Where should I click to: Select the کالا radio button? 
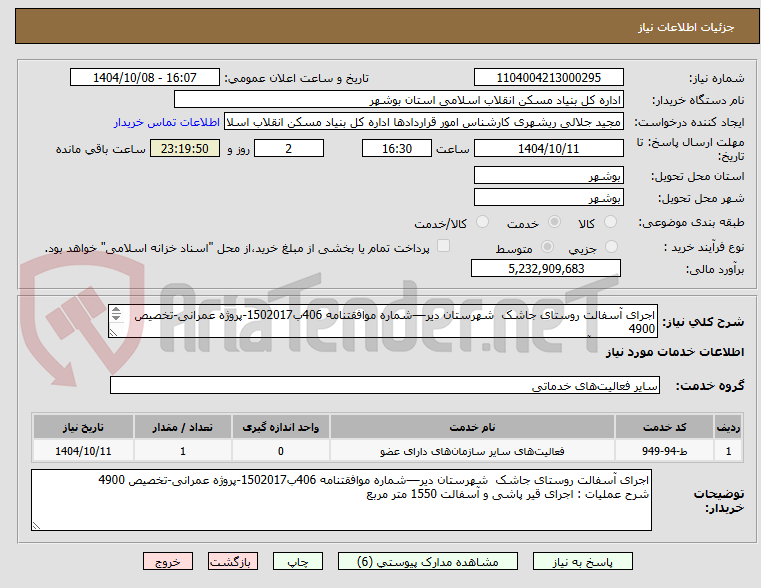(610, 222)
